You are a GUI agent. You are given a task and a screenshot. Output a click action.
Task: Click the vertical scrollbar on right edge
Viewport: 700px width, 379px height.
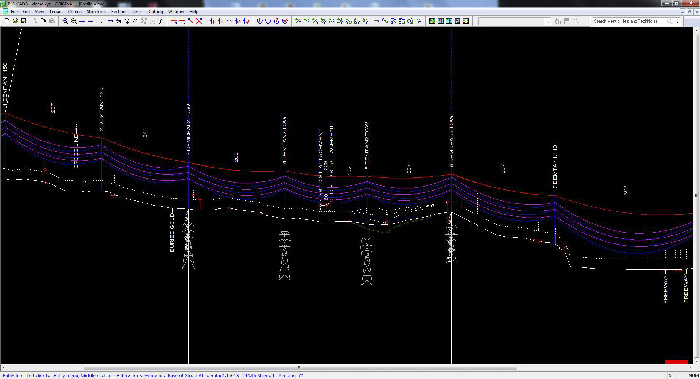click(x=696, y=196)
